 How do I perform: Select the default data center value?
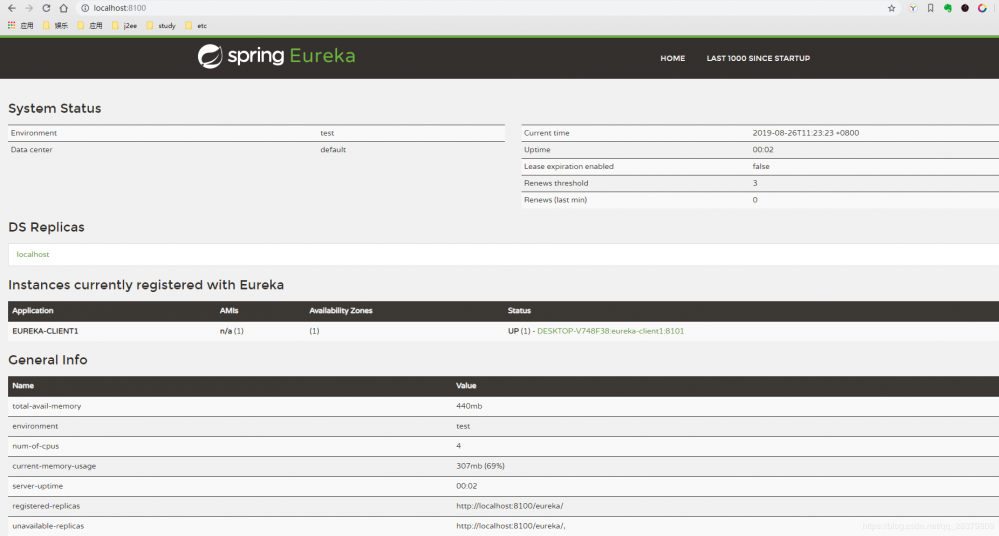[333, 150]
